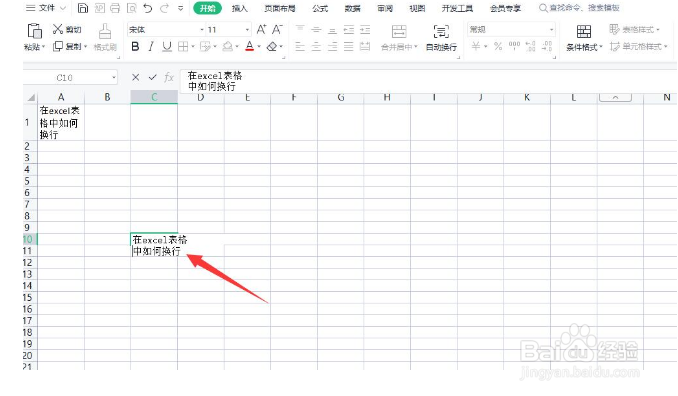Screen dimensions: 678x396
Task: Click the eraser clear-format icon
Action: point(272,46)
